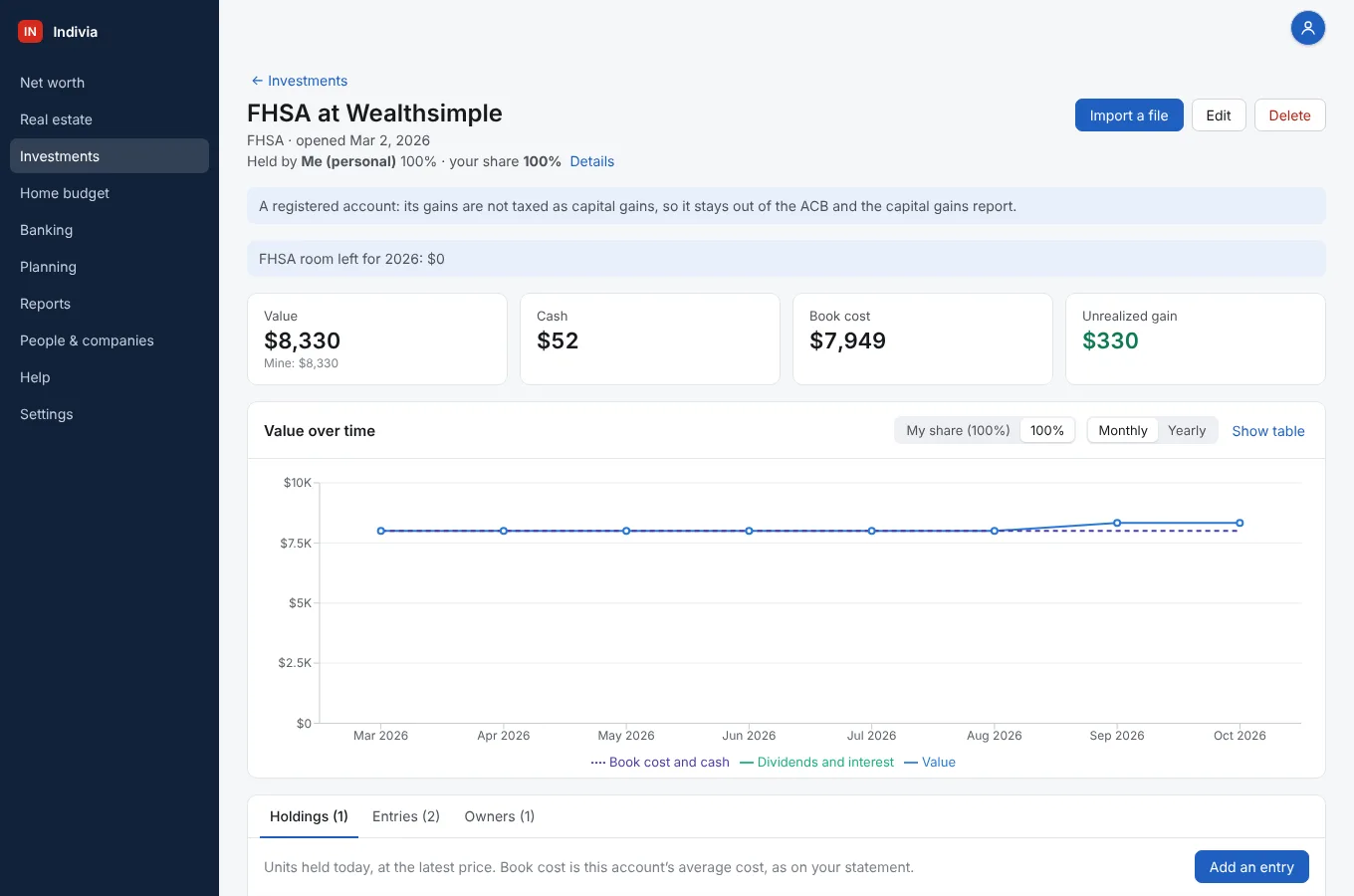Open Help in the sidebar
The image size is (1354, 896).
pos(110,377)
